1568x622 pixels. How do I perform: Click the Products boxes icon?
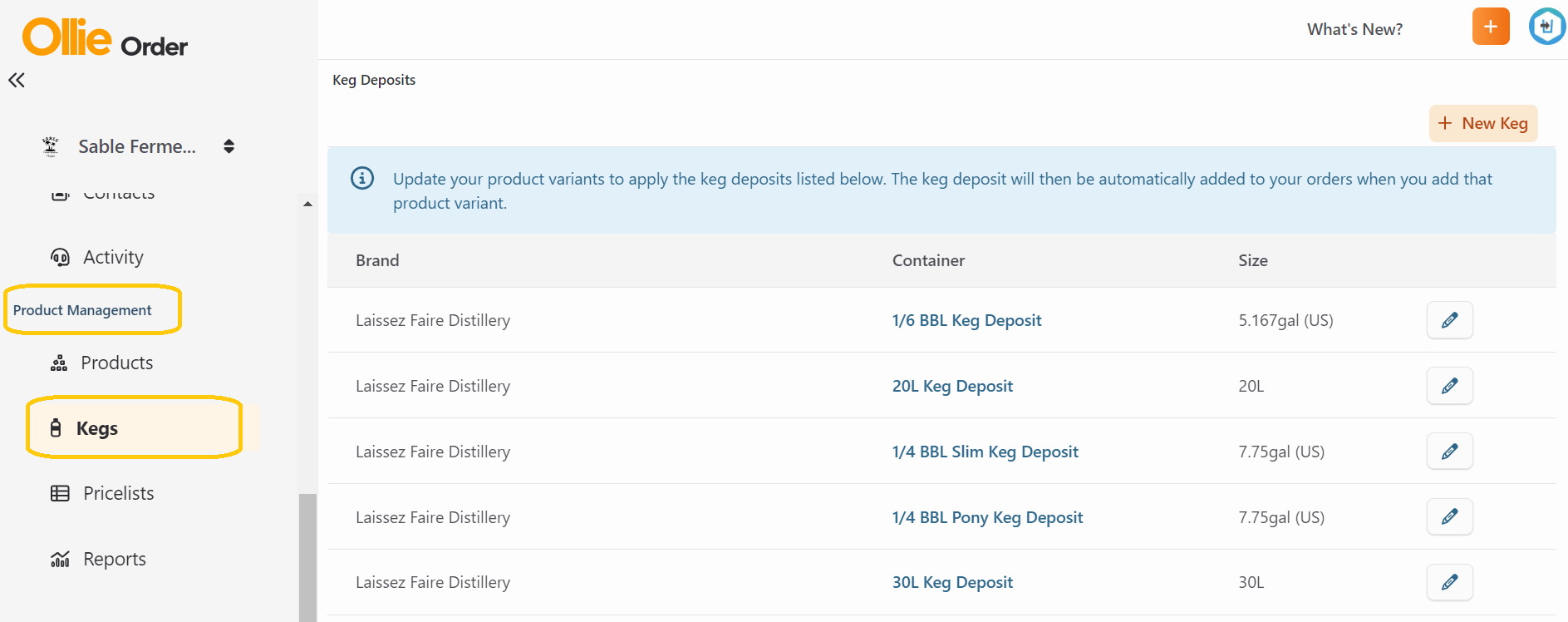pos(59,363)
